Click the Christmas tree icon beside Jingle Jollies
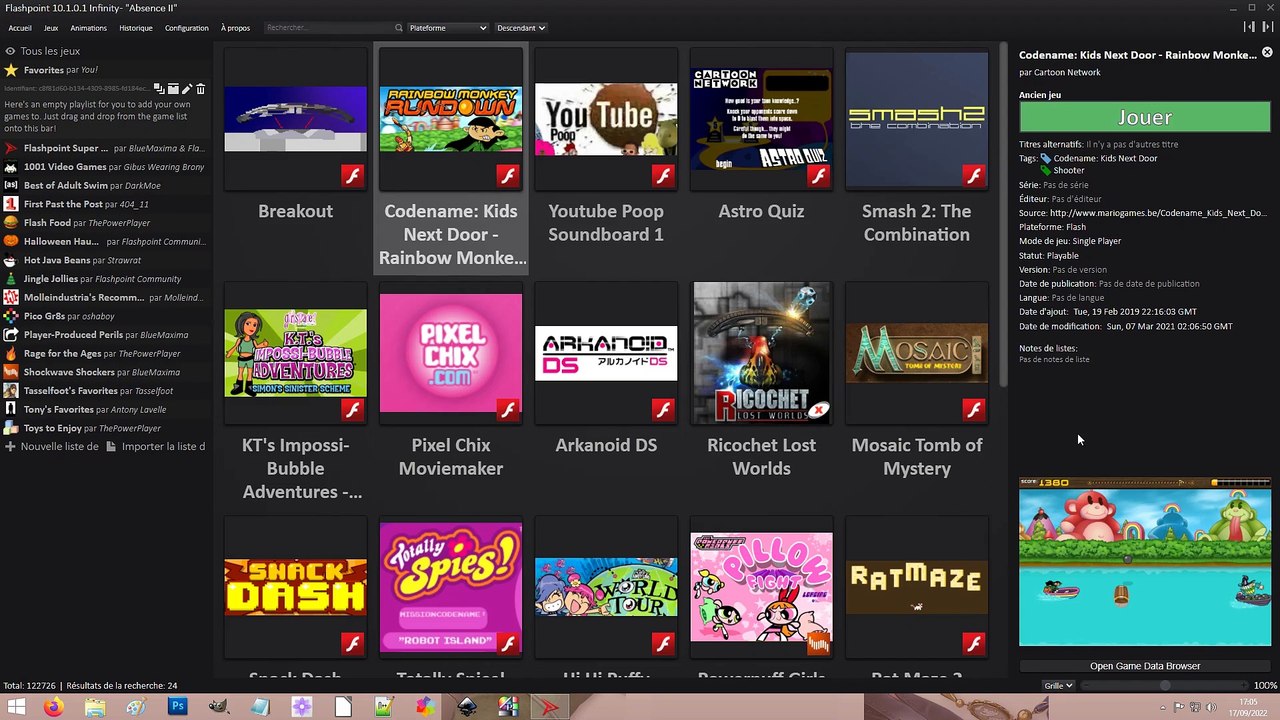Viewport: 1280px width, 720px height. (11, 279)
